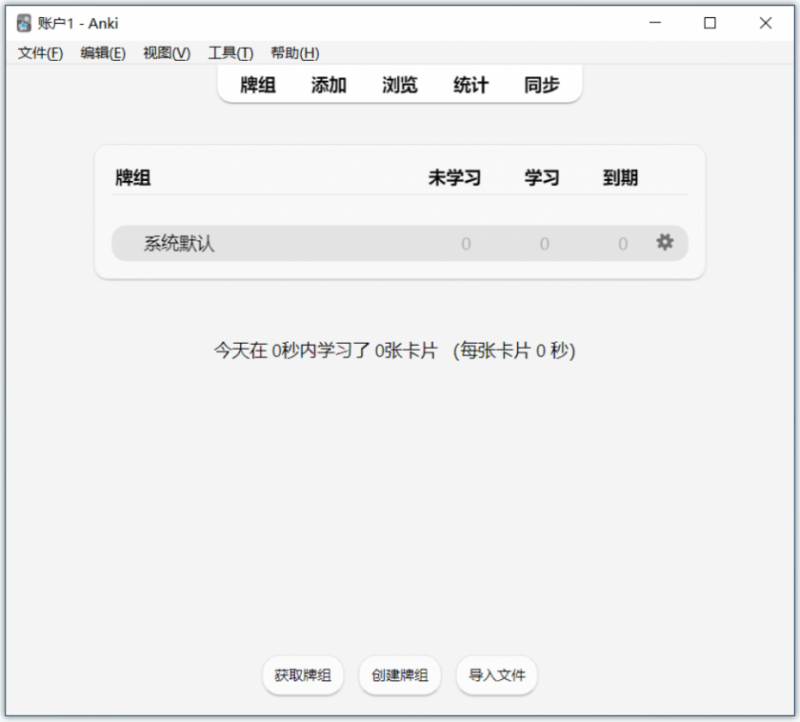Open the gear options for 系统默认 deck

pyautogui.click(x=664, y=242)
